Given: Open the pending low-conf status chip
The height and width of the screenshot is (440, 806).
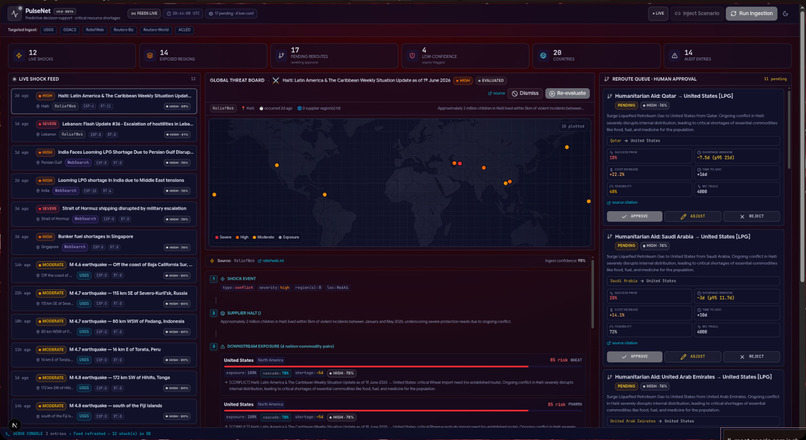Looking at the screenshot, I should coord(231,13).
